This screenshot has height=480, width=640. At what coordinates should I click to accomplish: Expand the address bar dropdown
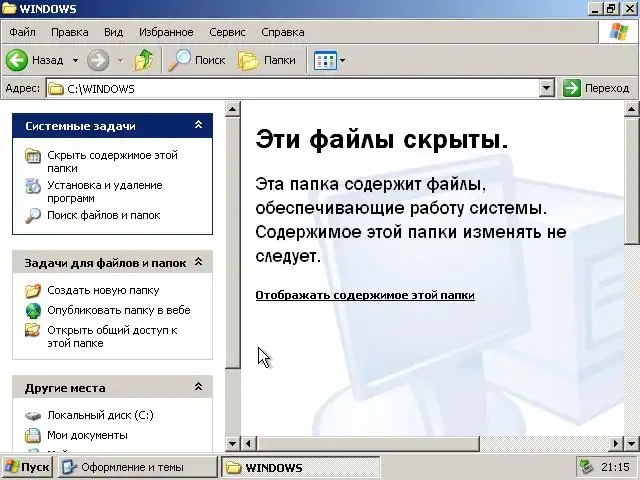[x=546, y=88]
